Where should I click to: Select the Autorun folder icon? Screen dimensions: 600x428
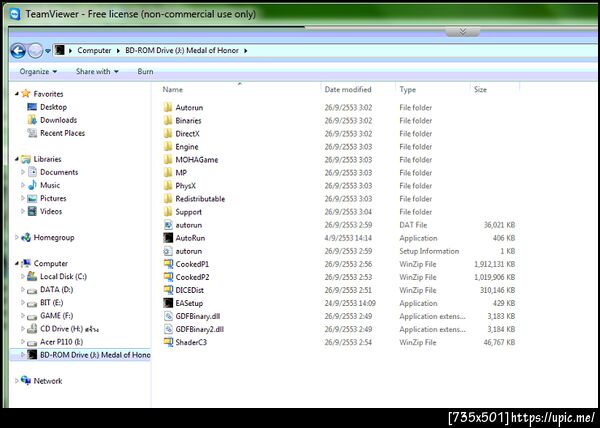point(168,107)
